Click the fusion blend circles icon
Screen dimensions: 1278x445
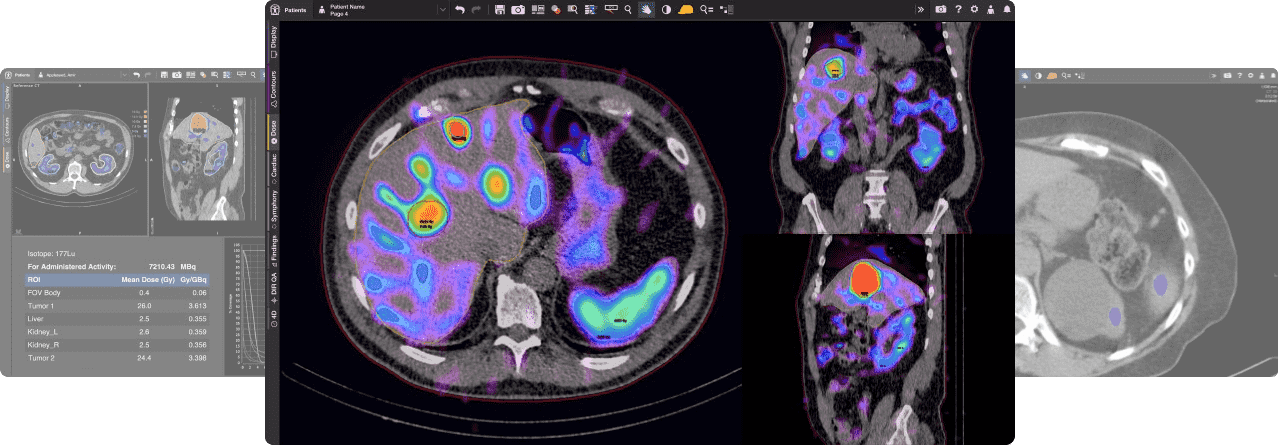555,9
